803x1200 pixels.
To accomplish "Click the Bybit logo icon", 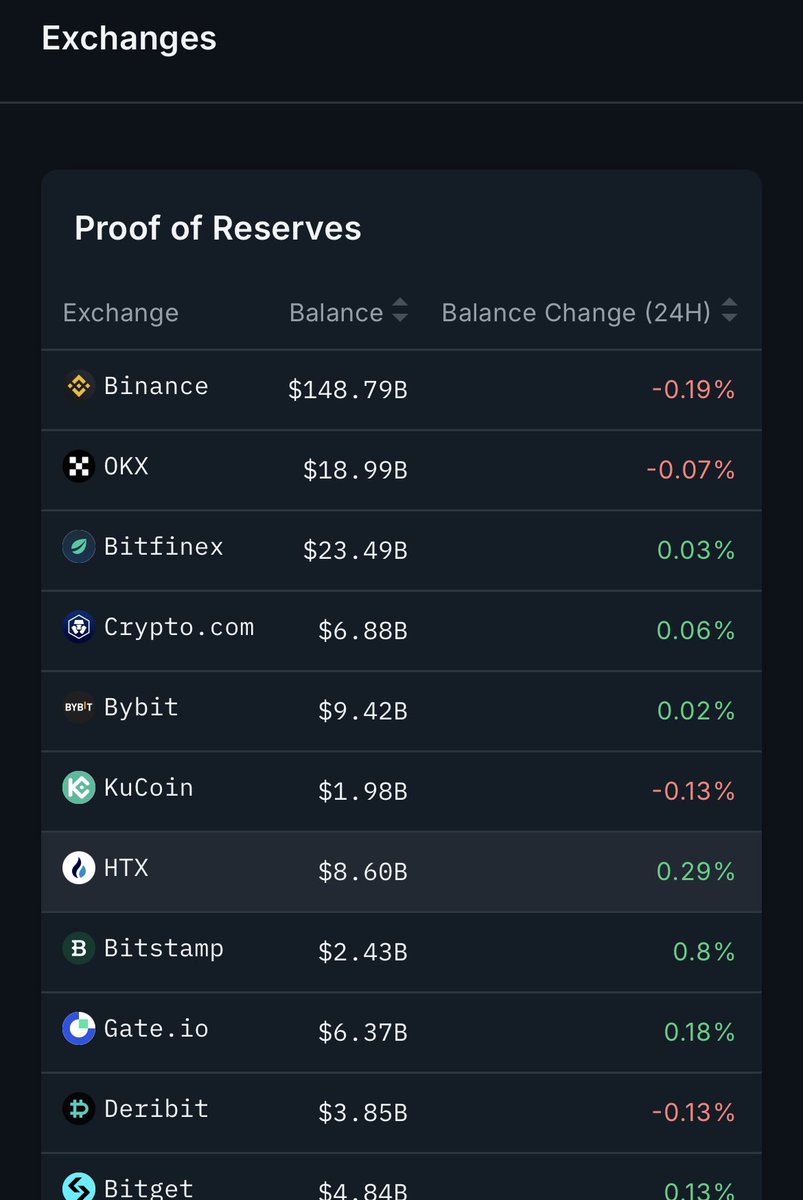I will pos(79,707).
